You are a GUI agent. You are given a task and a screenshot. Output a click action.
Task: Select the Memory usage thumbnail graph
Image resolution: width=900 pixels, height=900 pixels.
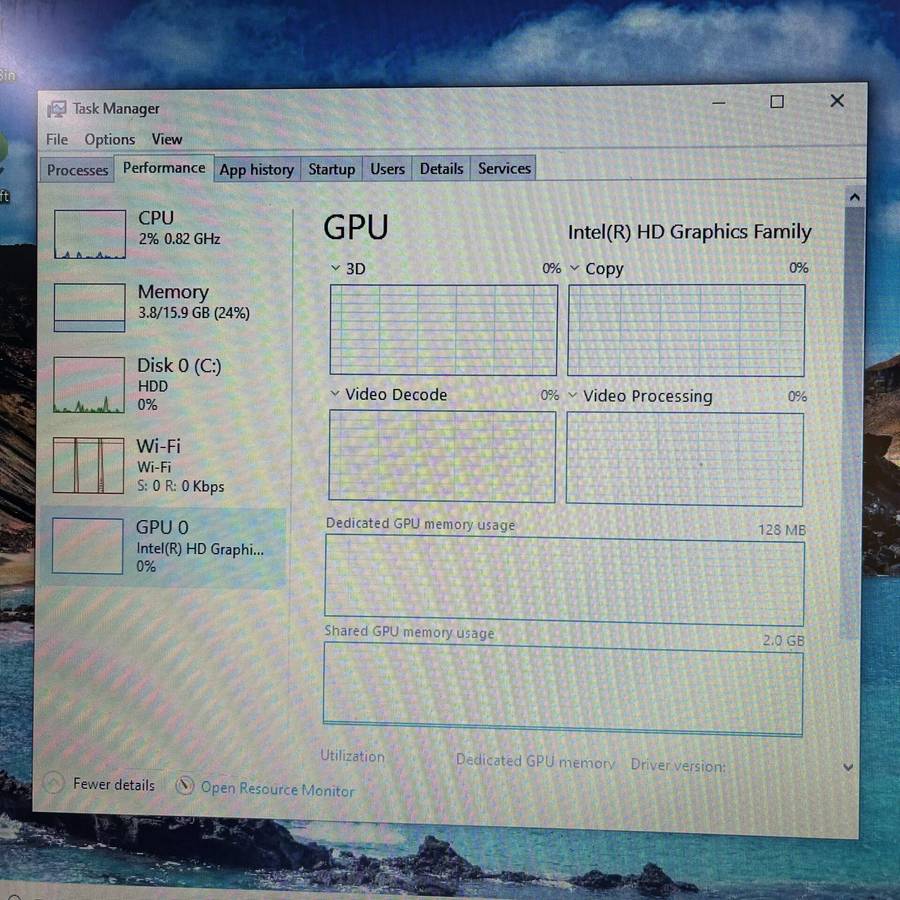coord(89,307)
